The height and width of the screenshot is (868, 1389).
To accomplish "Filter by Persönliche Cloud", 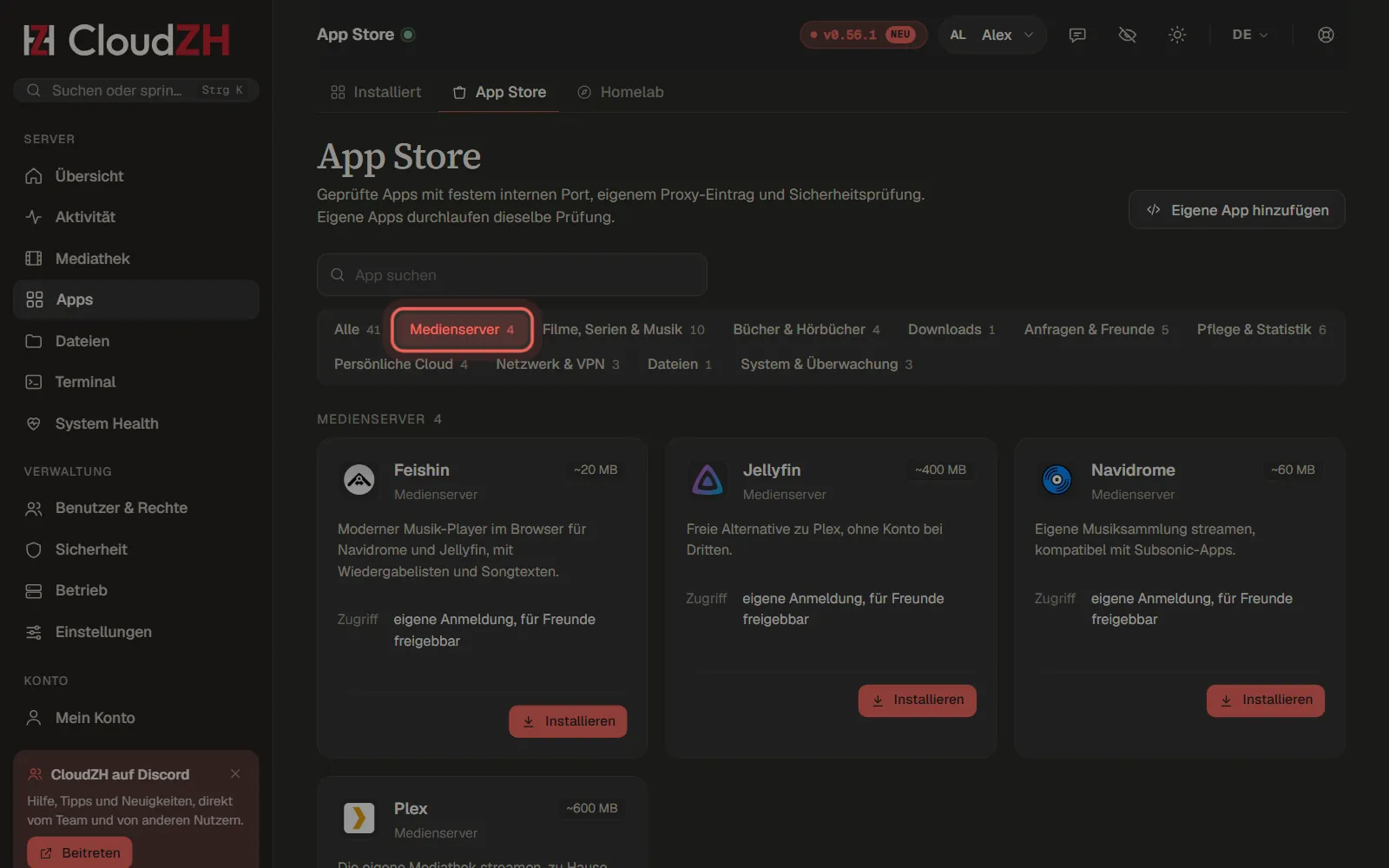I will 401,365.
